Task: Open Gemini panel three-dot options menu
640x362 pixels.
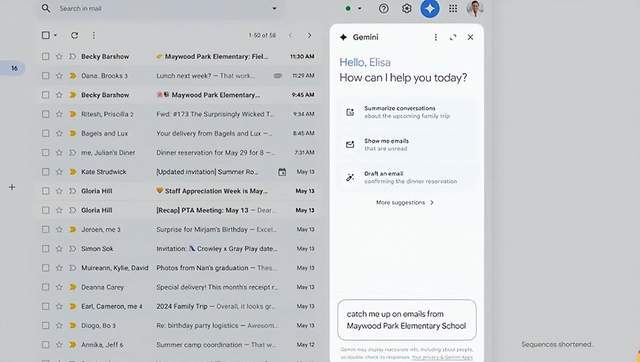Action: tap(436, 37)
